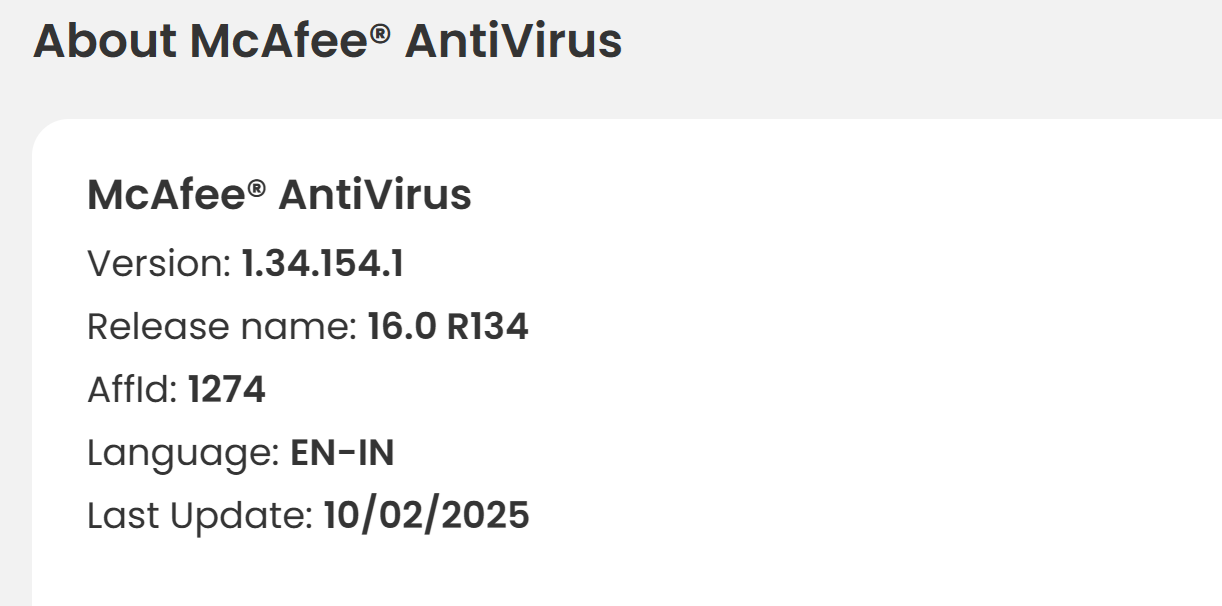Image resolution: width=1222 pixels, height=606 pixels.
Task: Click the "AffId:" label
Action: pyautogui.click(x=133, y=390)
